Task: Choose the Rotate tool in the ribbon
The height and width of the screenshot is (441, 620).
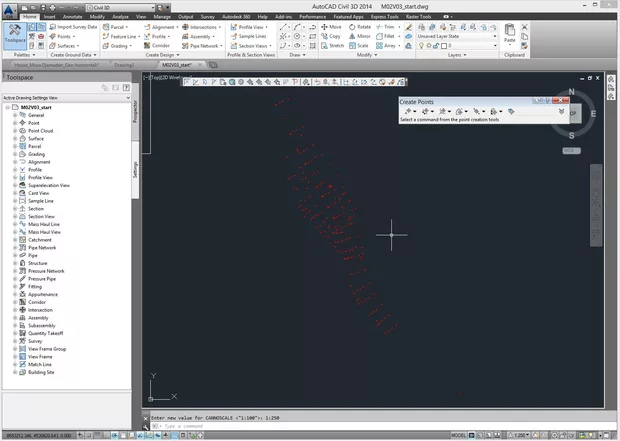Action: [362, 27]
